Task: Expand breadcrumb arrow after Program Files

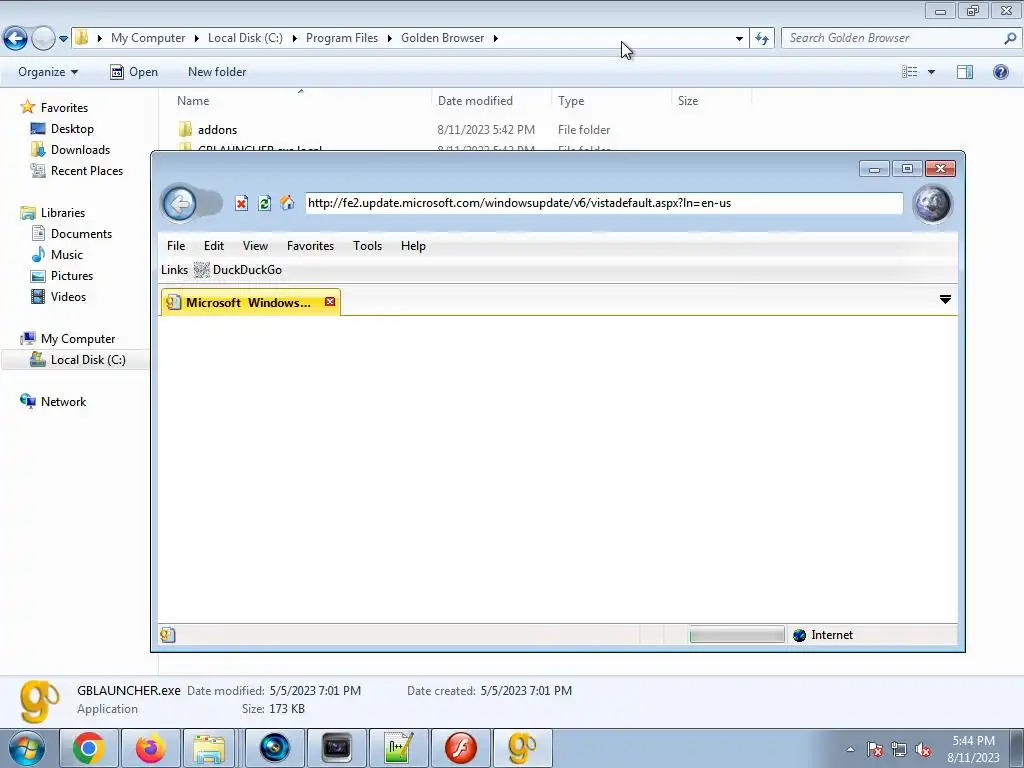Action: [389, 39]
